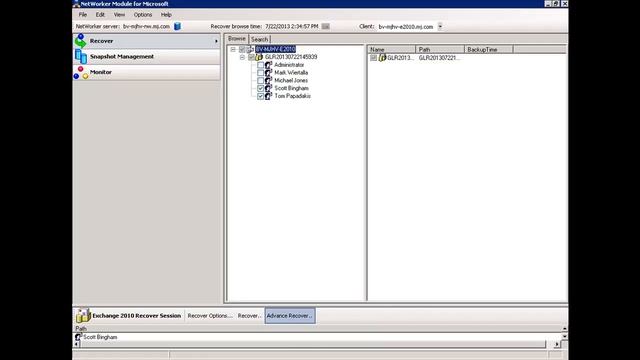
Task: Switch to the Browse tab
Action: pyautogui.click(x=237, y=39)
